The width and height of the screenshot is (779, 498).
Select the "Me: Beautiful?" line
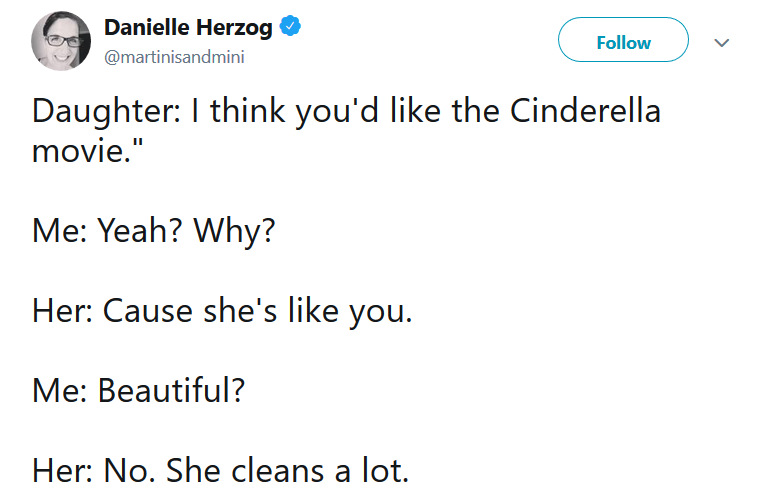click(x=139, y=390)
